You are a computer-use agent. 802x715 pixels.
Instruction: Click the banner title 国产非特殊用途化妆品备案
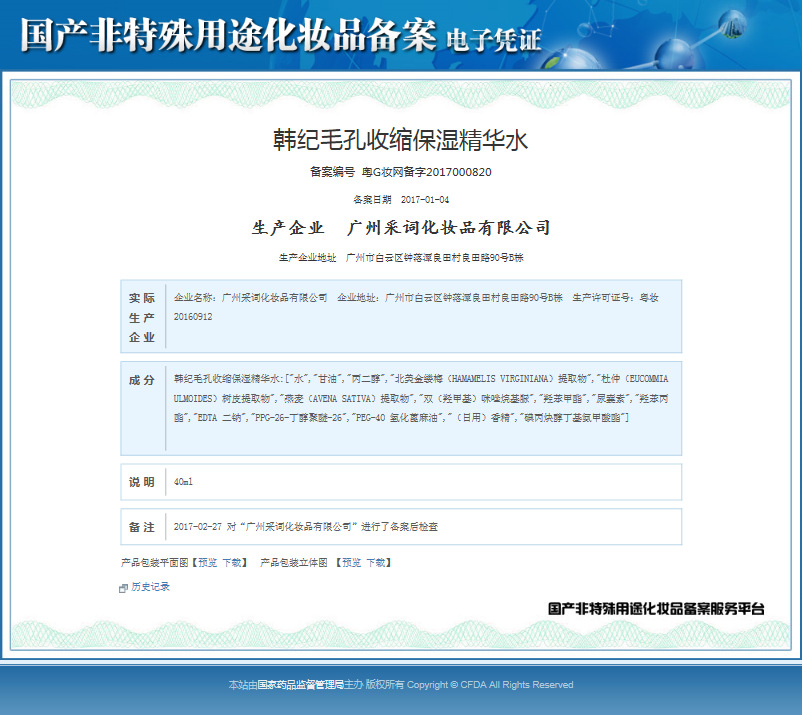click(x=228, y=35)
